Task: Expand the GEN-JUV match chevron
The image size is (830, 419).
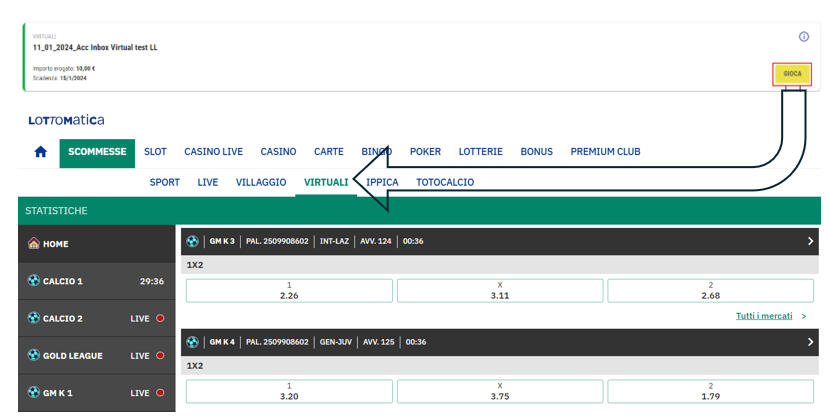Action: click(x=809, y=342)
